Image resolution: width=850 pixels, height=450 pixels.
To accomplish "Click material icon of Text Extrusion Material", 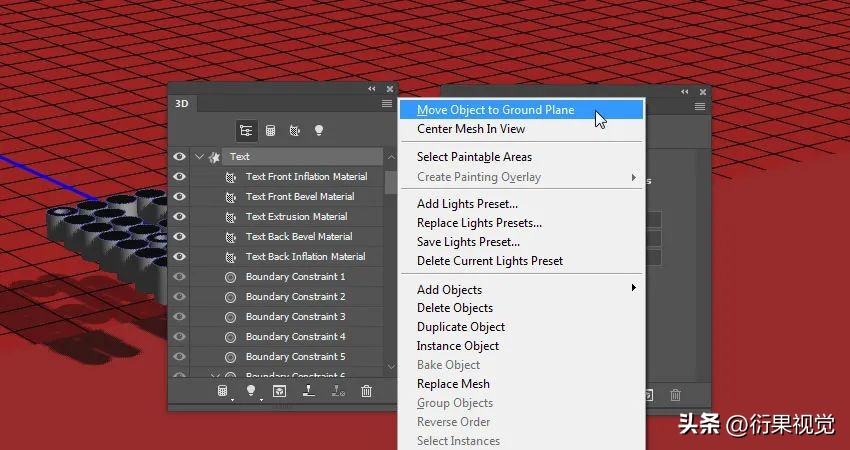I will coord(230,217).
